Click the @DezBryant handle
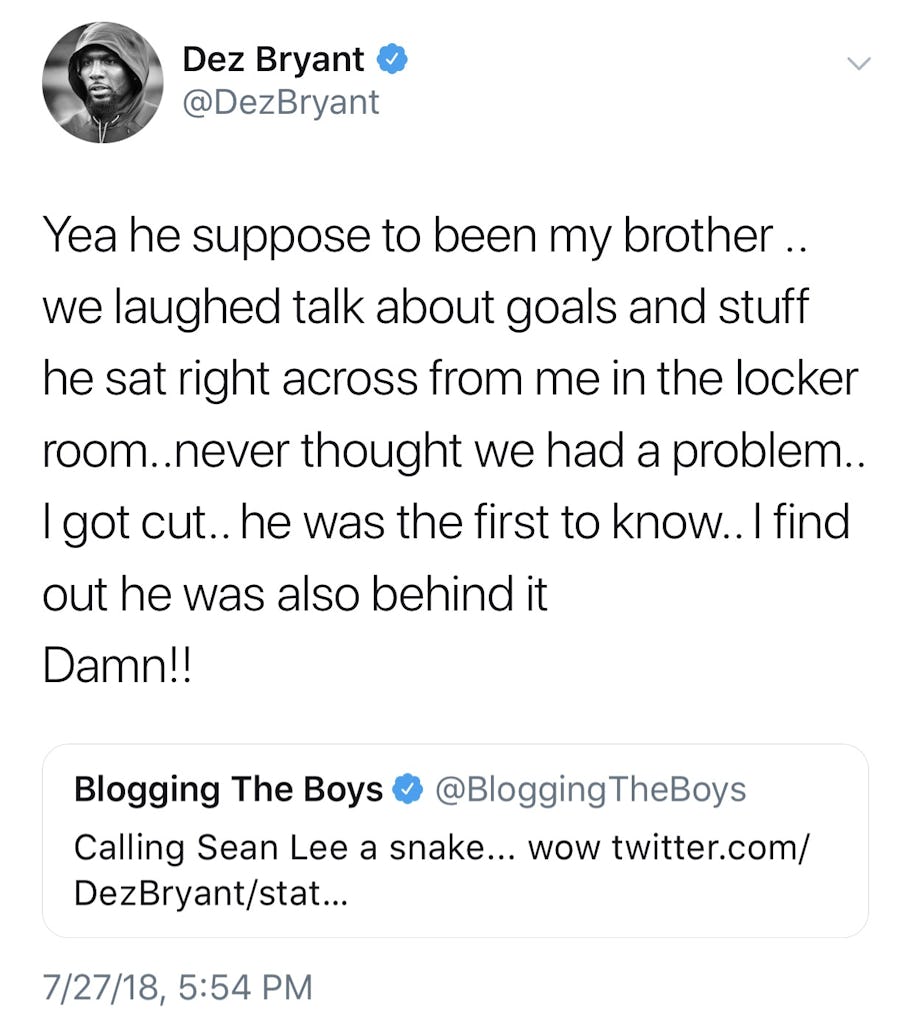 (280, 101)
